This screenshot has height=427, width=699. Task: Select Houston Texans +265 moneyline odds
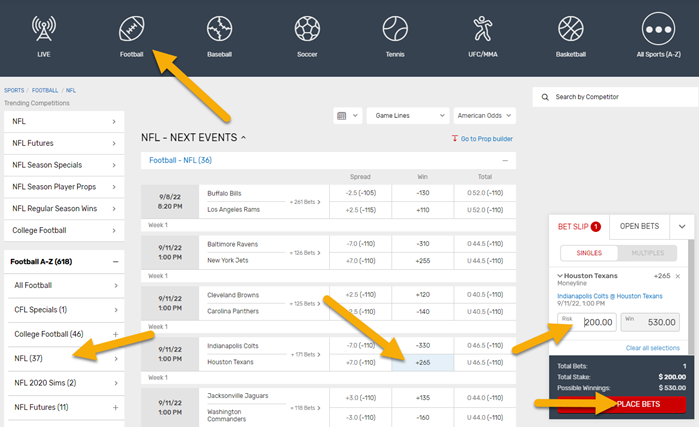coord(422,362)
